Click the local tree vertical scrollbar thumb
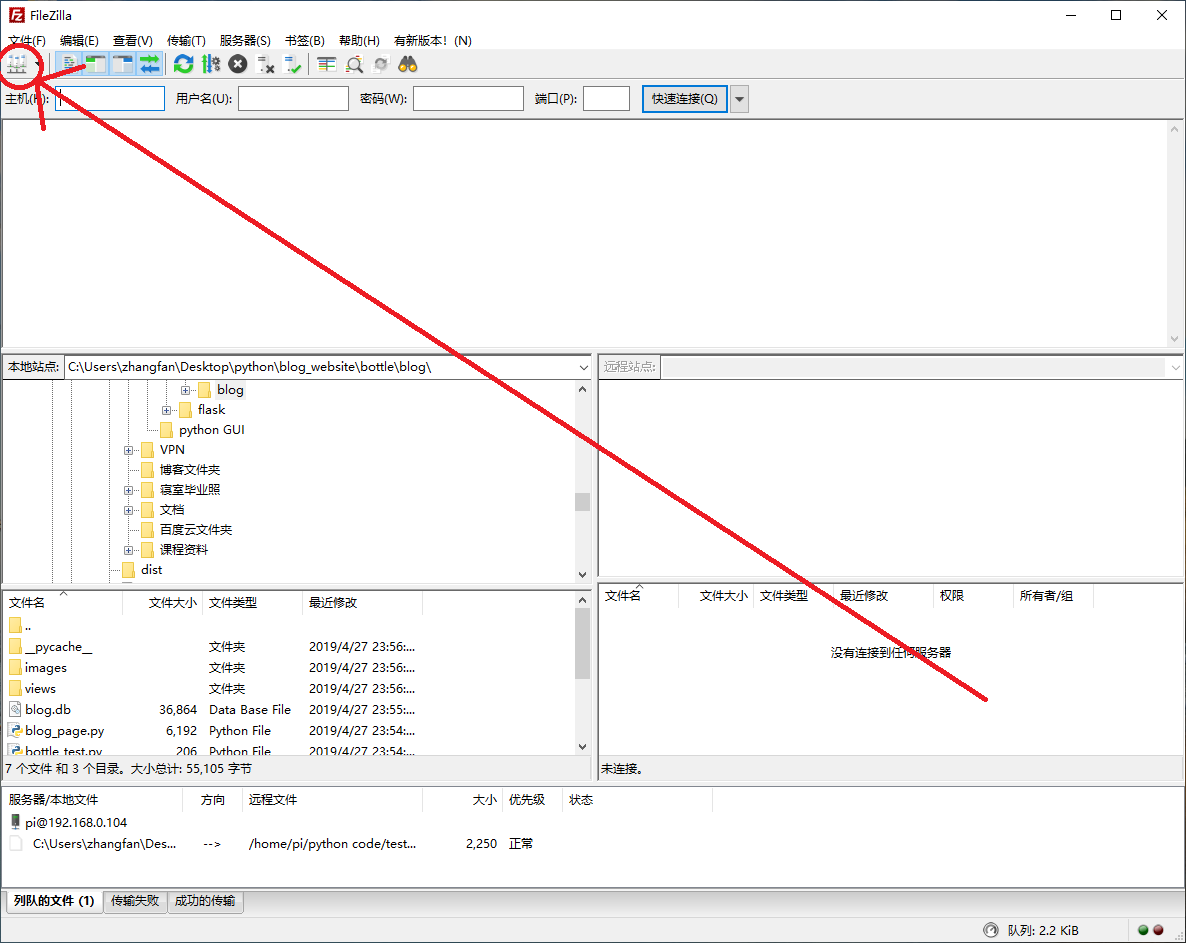Screen dimensions: 1186x943 tap(582, 502)
